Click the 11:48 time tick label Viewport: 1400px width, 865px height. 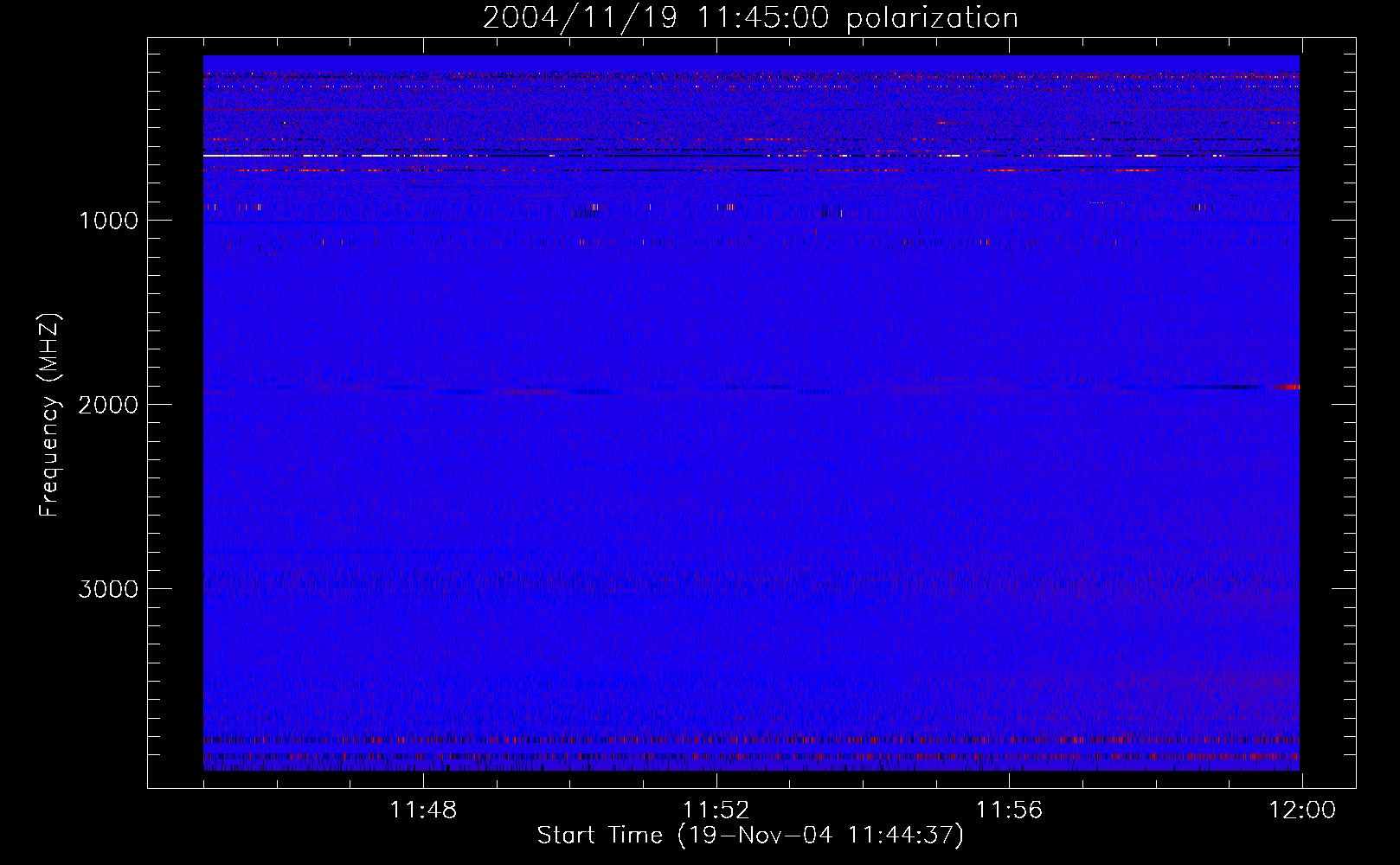423,811
